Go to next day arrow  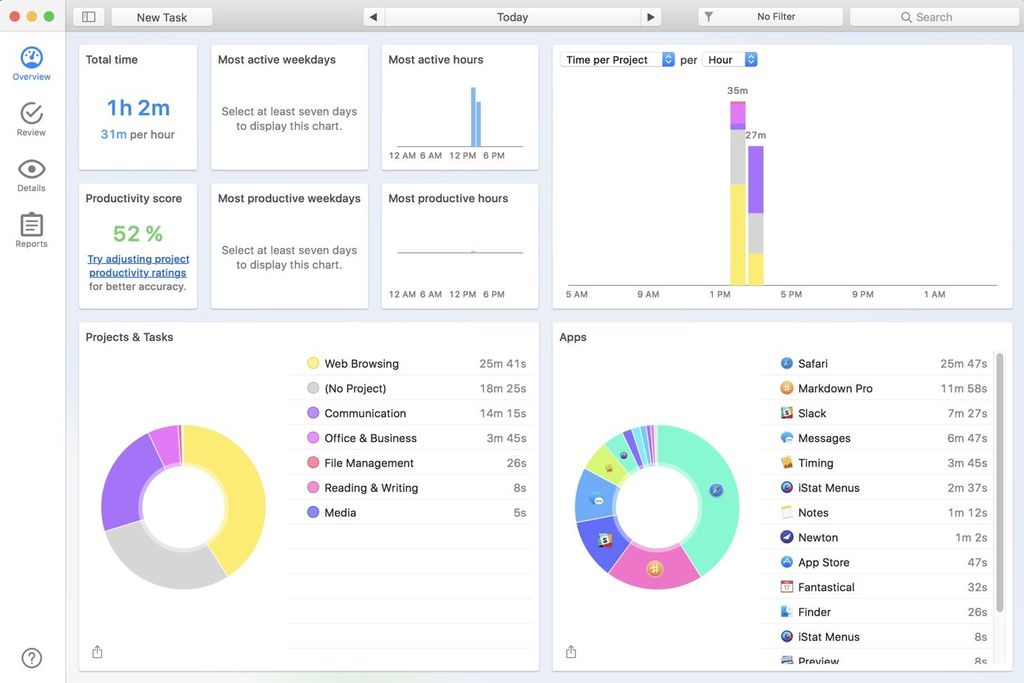click(650, 17)
